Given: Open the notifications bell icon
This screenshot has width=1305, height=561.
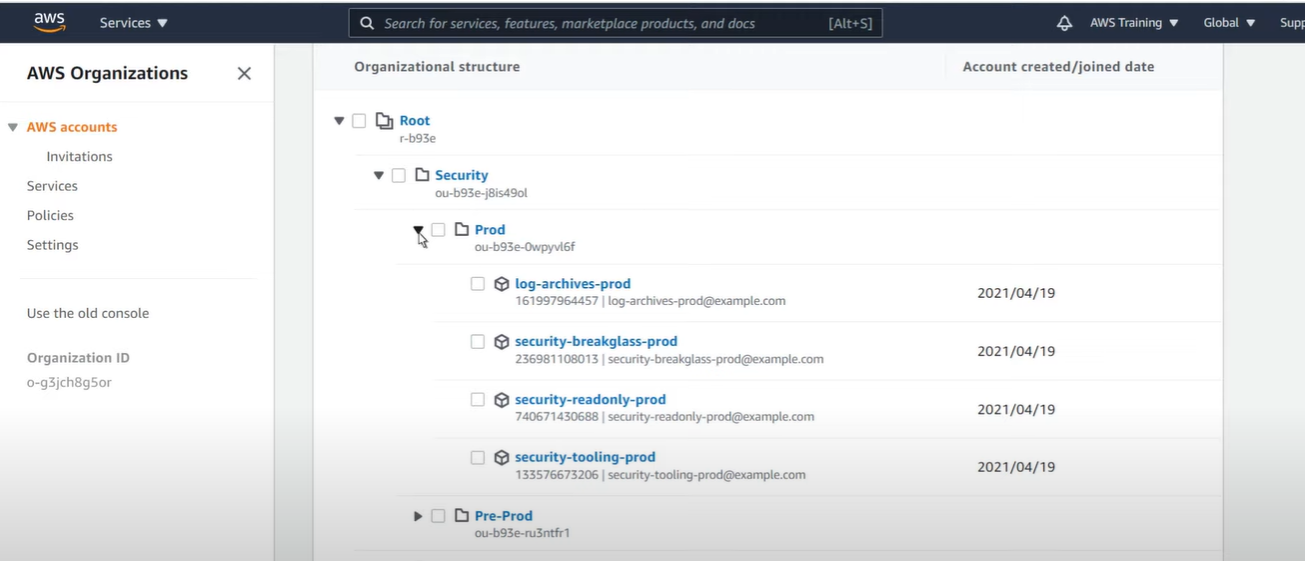Looking at the screenshot, I should (x=1064, y=23).
